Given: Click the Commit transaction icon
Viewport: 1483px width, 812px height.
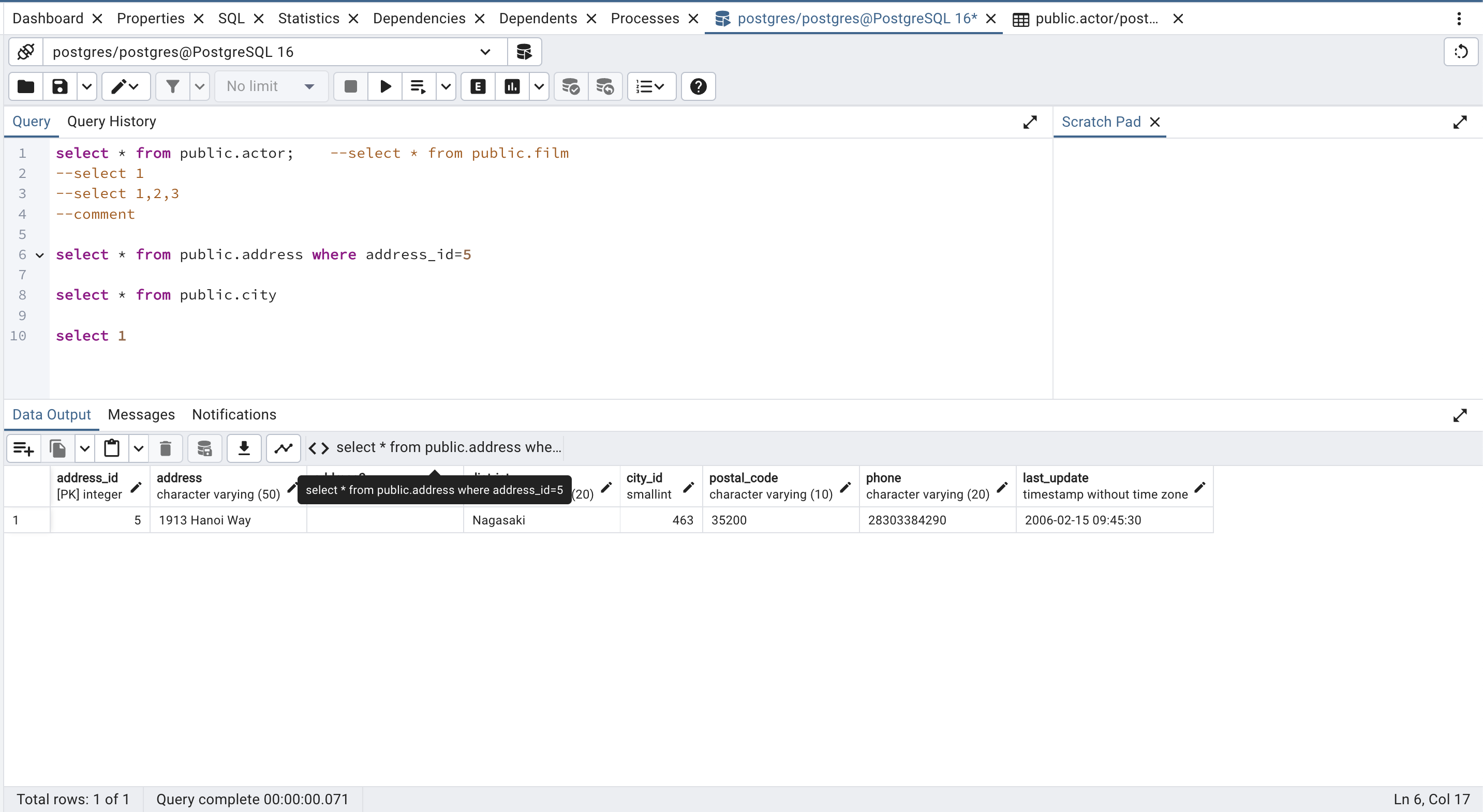Looking at the screenshot, I should click(x=571, y=86).
